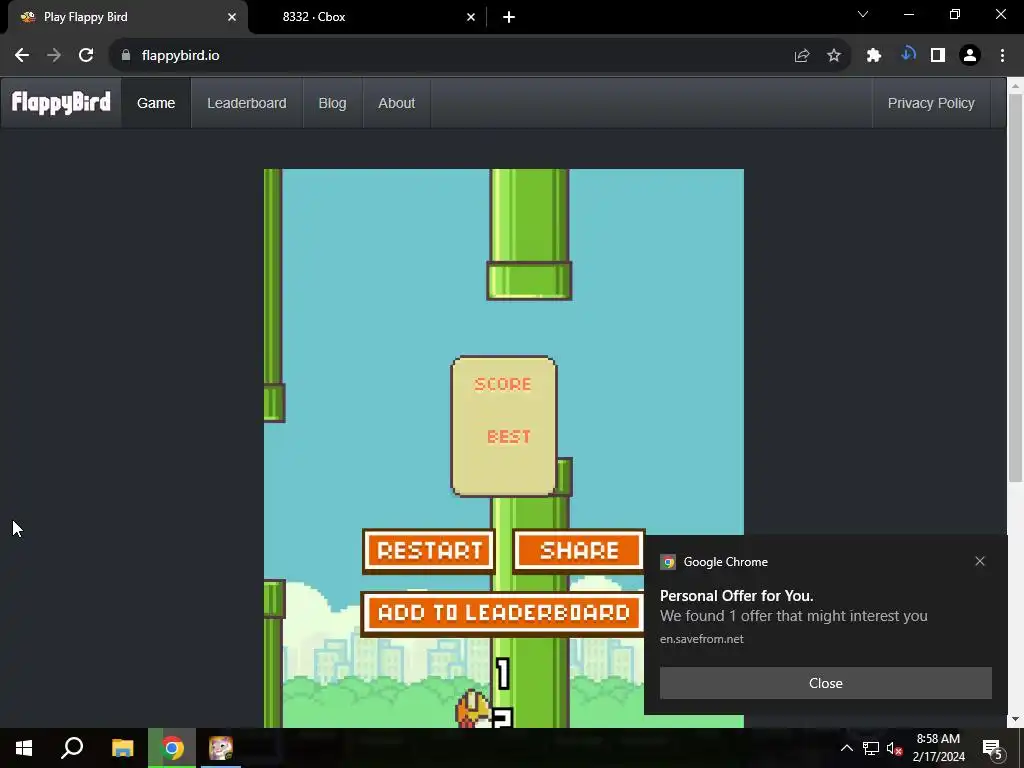Click the address bar URL flappybird.io

tap(180, 56)
